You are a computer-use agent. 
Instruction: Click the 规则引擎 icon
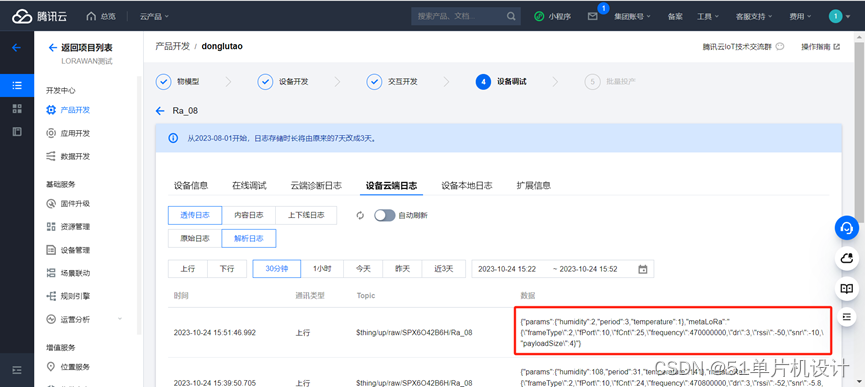click(x=51, y=296)
